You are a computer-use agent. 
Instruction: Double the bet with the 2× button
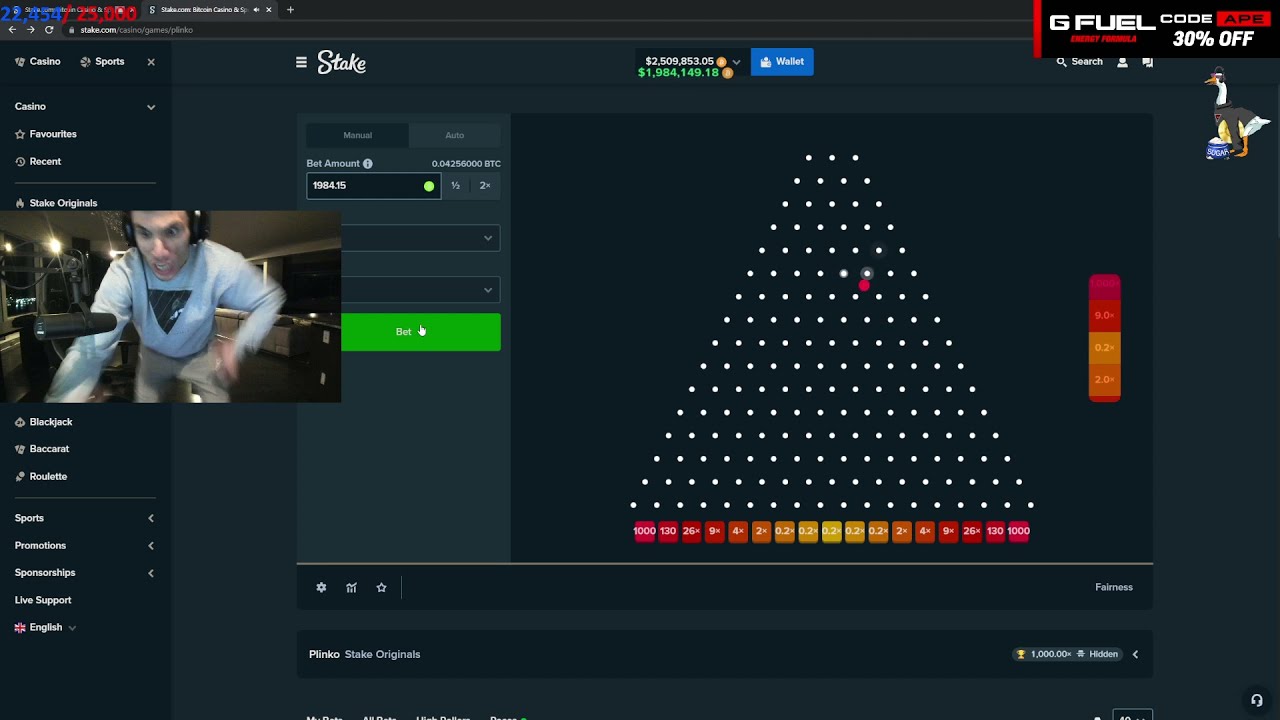pyautogui.click(x=485, y=186)
